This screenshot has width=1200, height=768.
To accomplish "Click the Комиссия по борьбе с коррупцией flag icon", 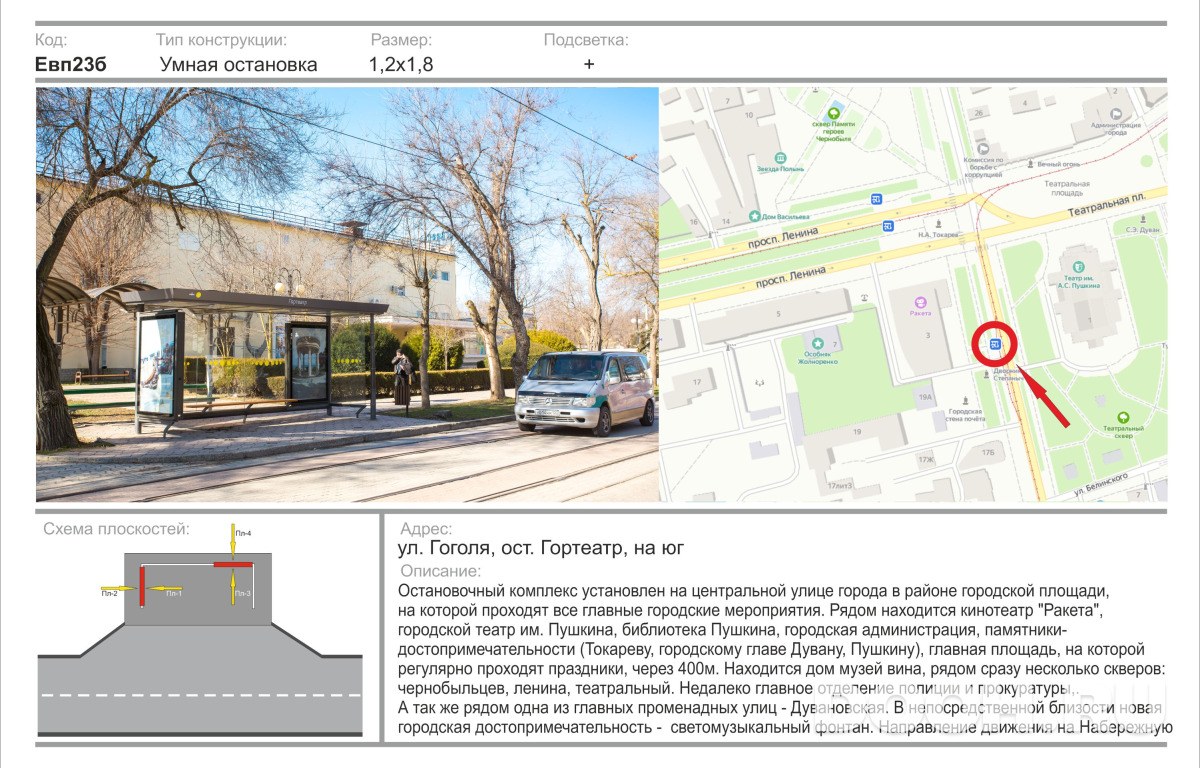I will [983, 150].
